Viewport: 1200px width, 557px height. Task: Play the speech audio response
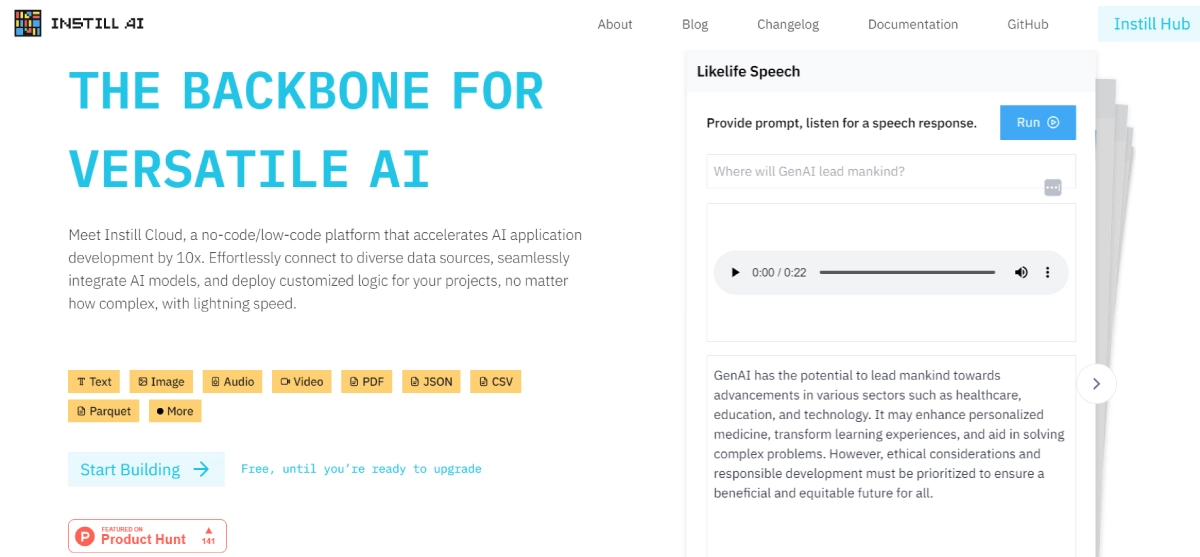736,272
